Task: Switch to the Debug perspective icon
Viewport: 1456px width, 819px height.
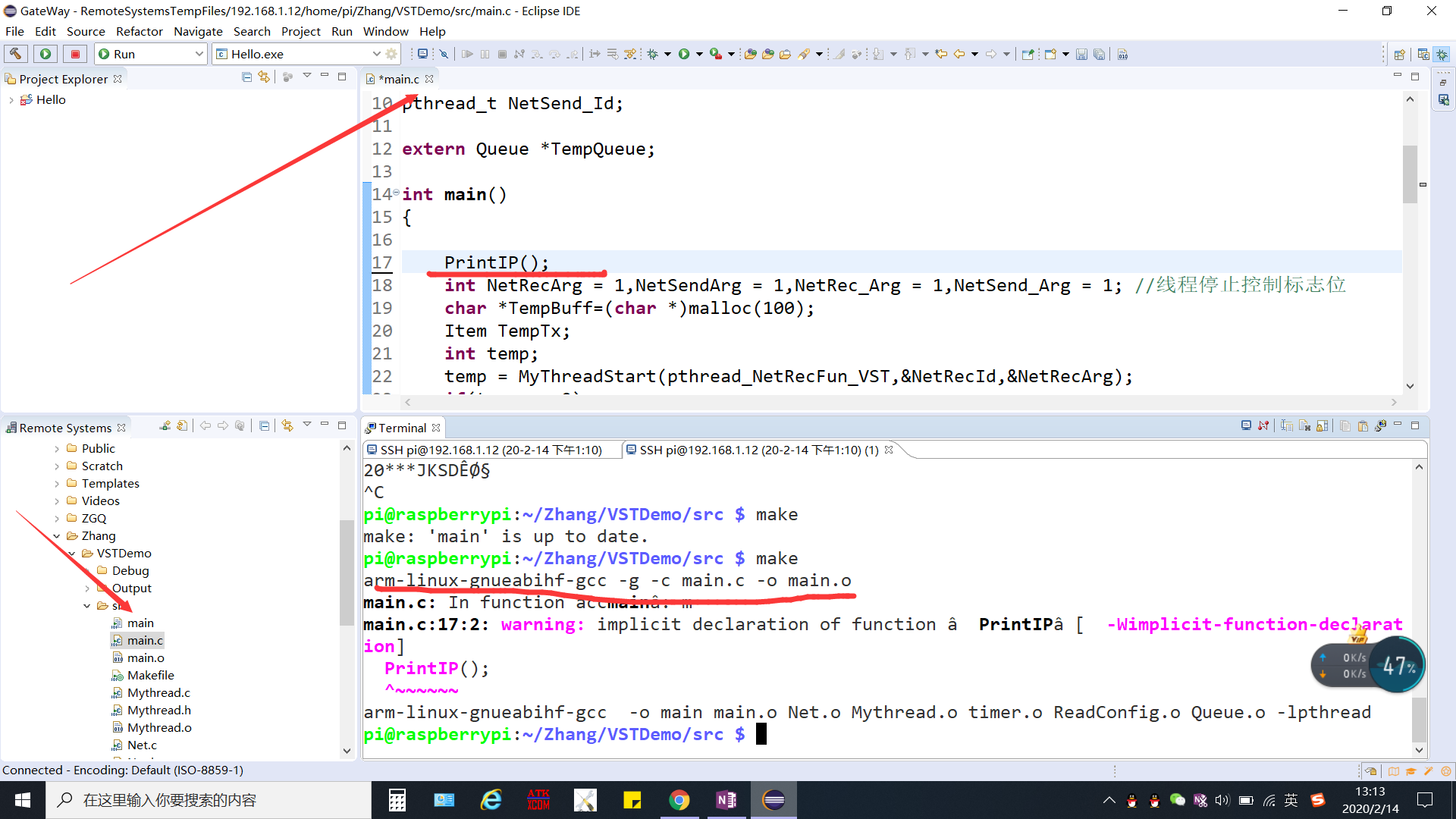Action: 1442,54
